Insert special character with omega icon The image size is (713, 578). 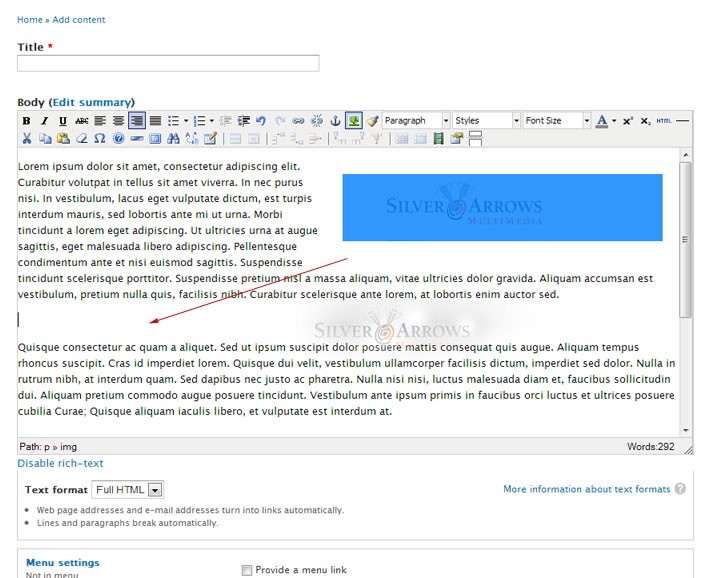tap(100, 138)
